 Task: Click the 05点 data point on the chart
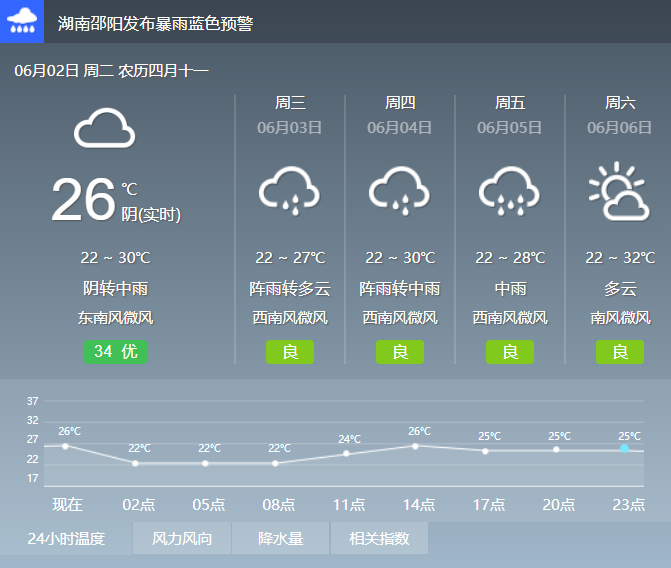point(205,463)
